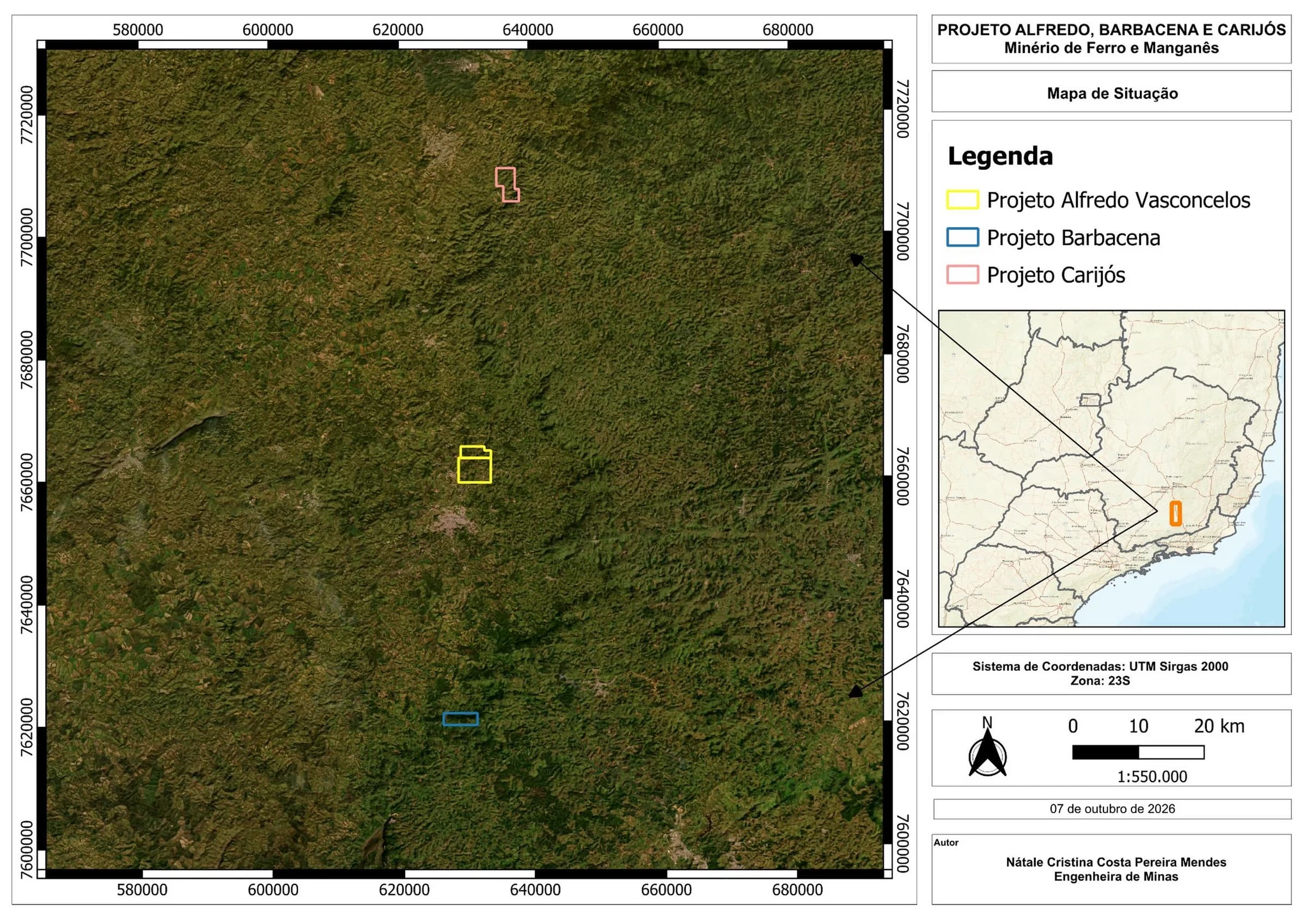Click the blue Barbacena rectangle on the map

[x=461, y=719]
